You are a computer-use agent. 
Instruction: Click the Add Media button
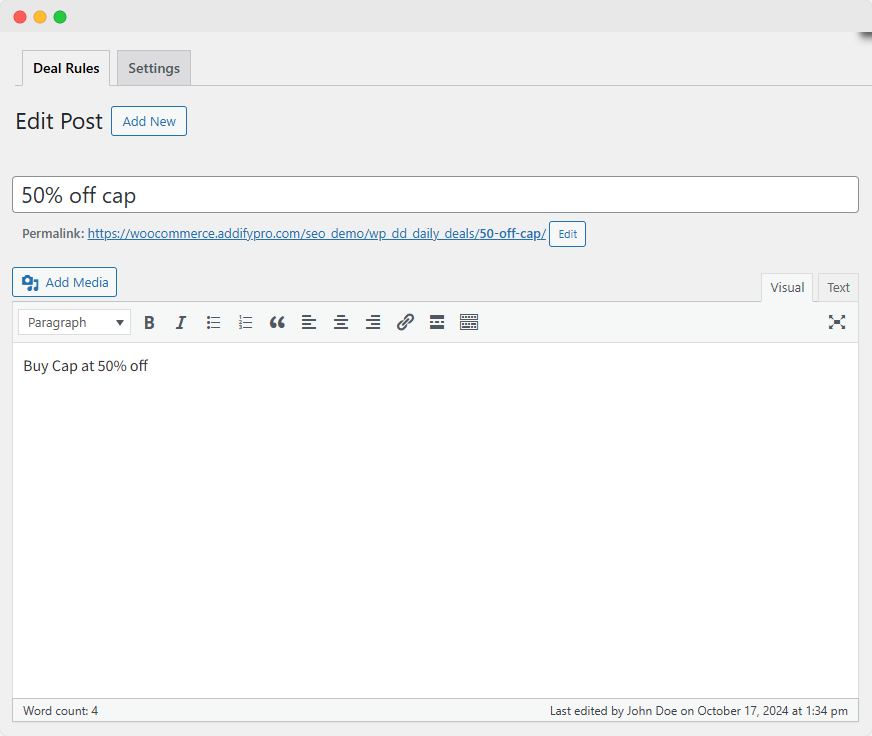click(x=65, y=282)
